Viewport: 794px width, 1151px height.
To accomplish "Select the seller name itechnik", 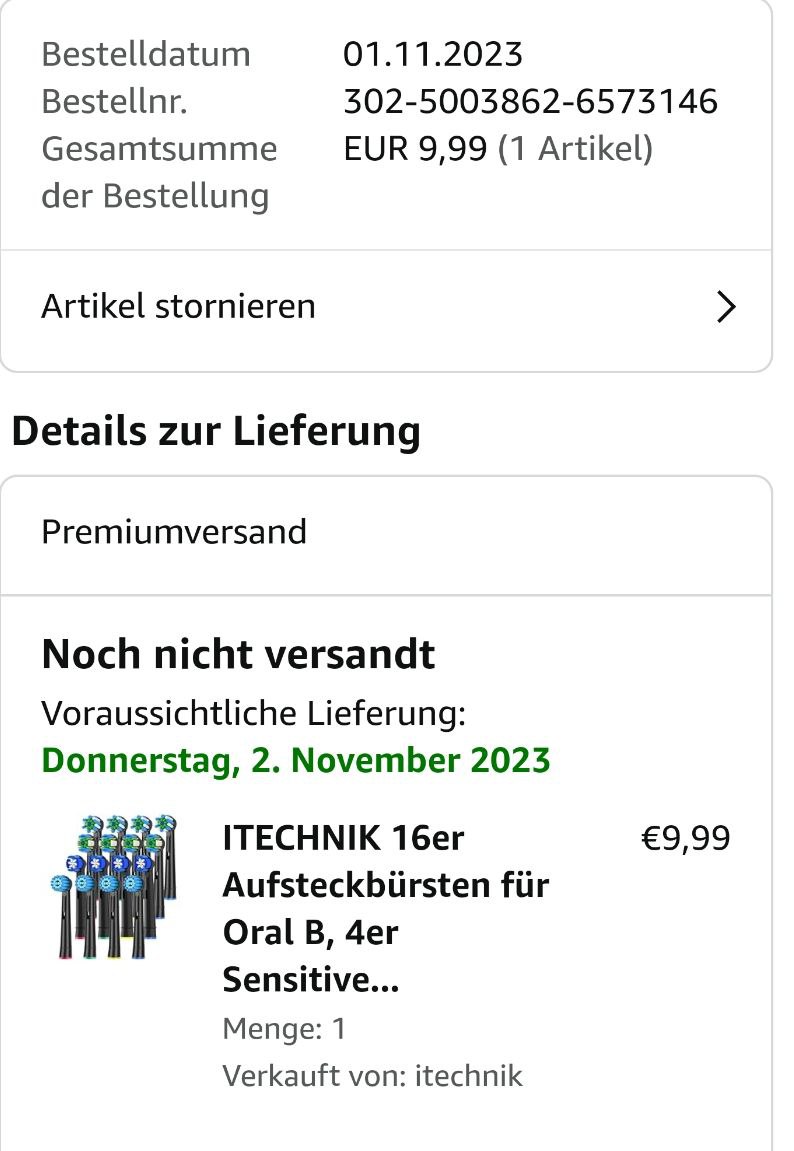I will tap(468, 1076).
